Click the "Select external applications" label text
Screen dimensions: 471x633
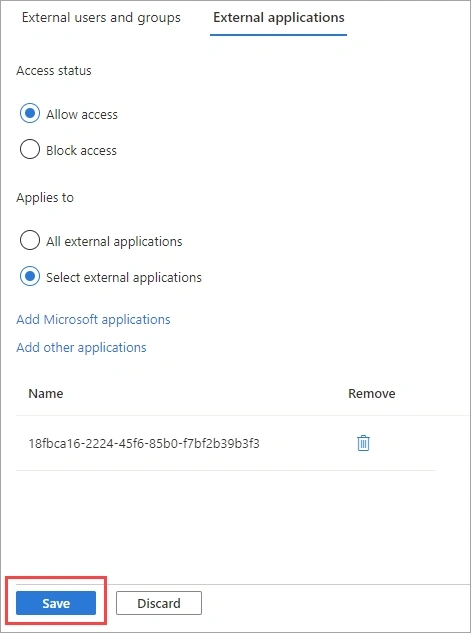click(x=124, y=277)
